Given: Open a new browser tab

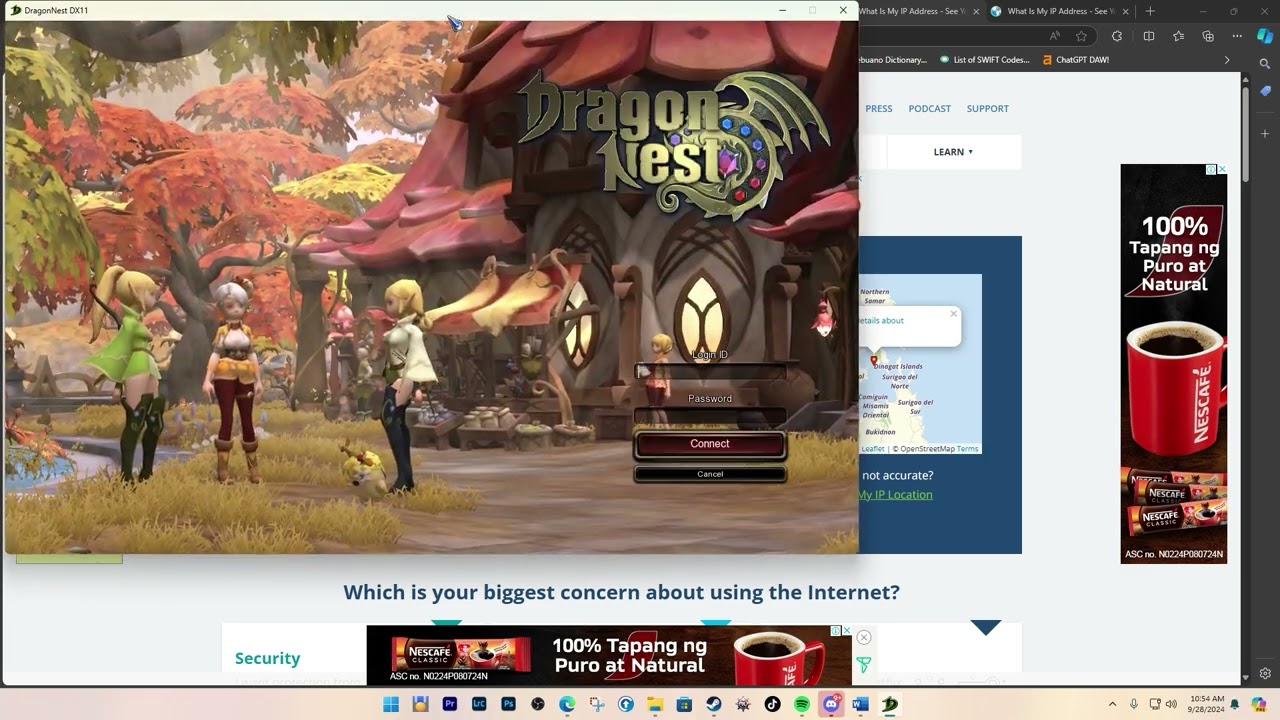Looking at the screenshot, I should click(x=1150, y=11).
